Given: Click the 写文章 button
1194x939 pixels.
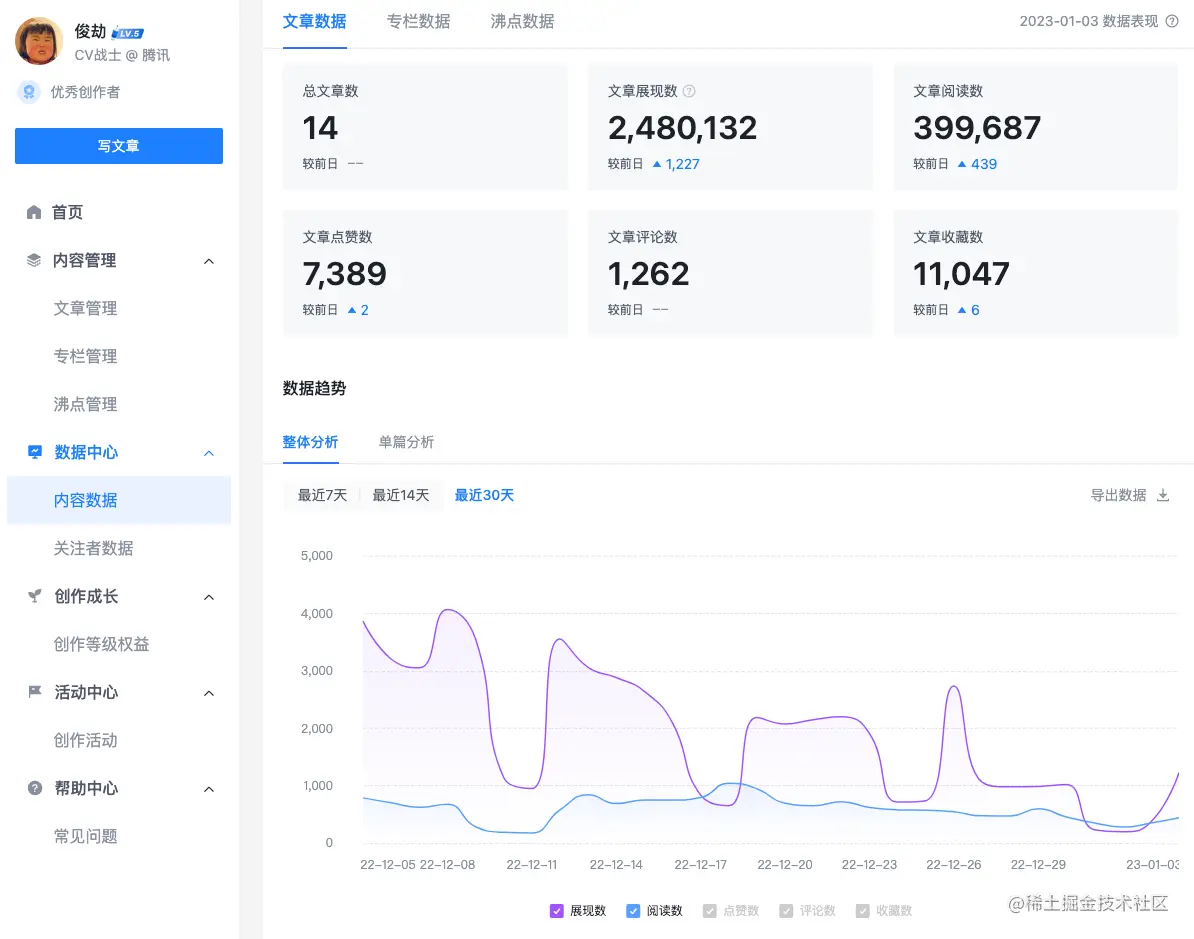Looking at the screenshot, I should (x=119, y=146).
